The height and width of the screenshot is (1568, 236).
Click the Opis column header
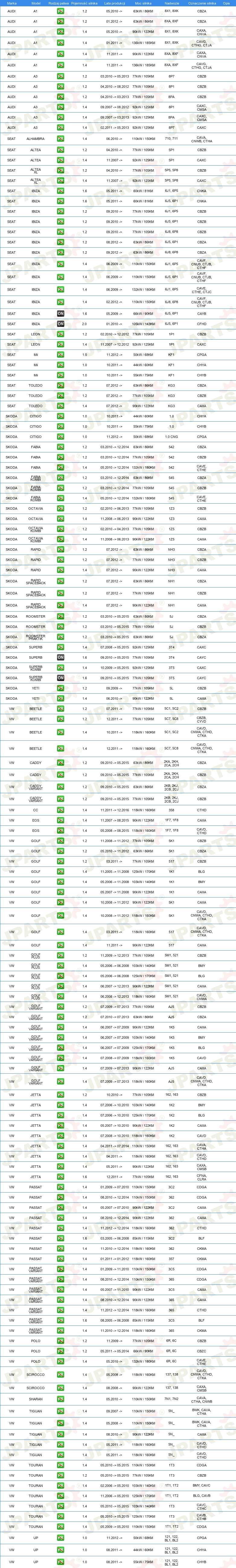(226, 3)
